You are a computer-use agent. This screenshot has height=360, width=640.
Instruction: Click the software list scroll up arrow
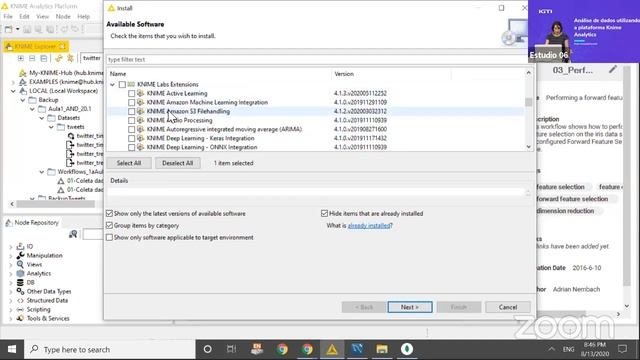529,73
